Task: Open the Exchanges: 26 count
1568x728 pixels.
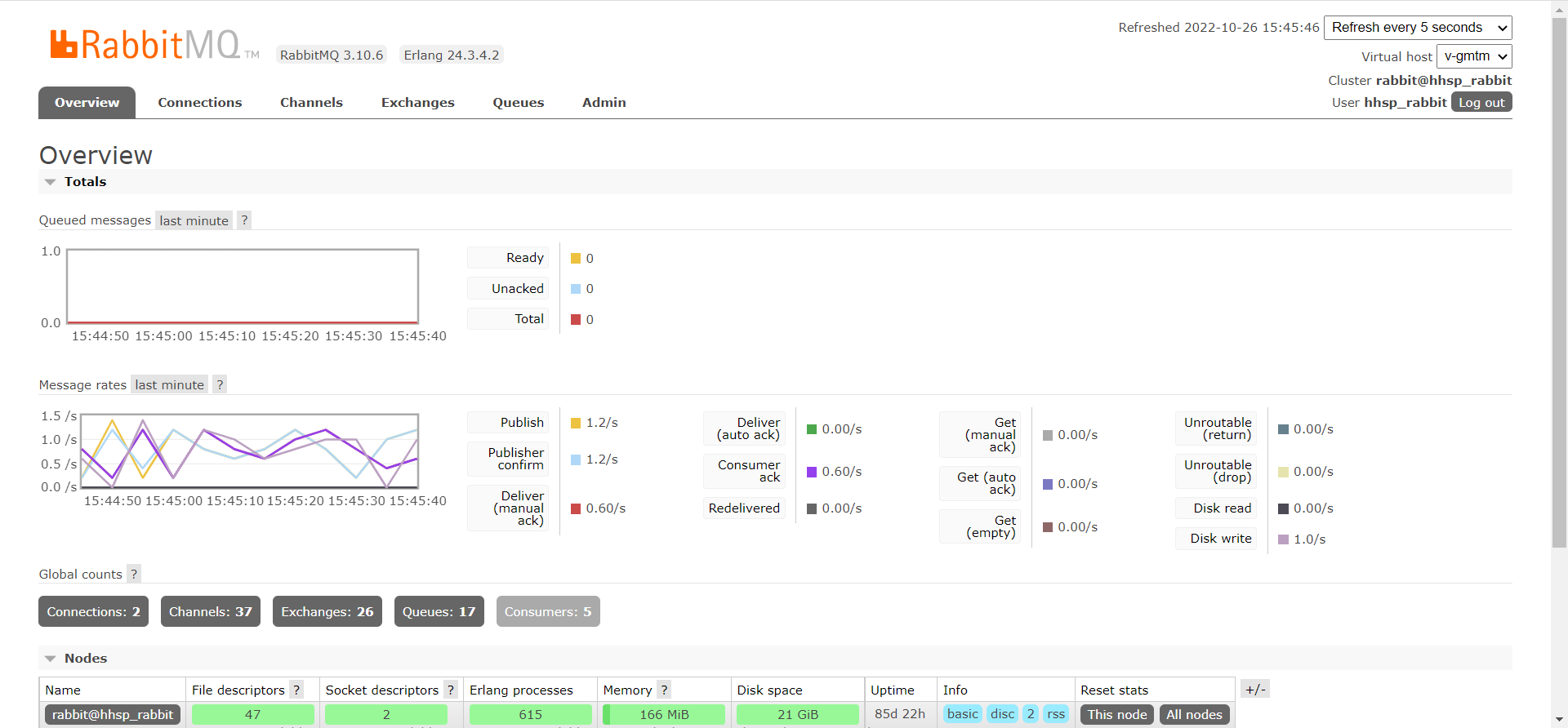Action: click(327, 611)
